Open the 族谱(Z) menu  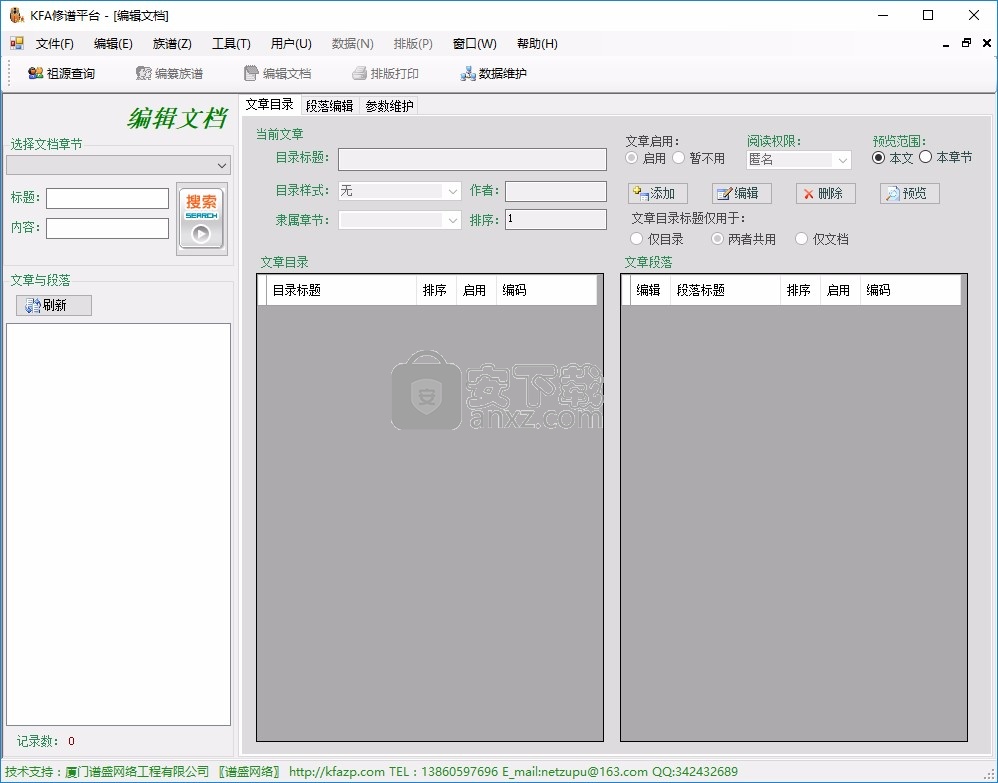tap(172, 43)
